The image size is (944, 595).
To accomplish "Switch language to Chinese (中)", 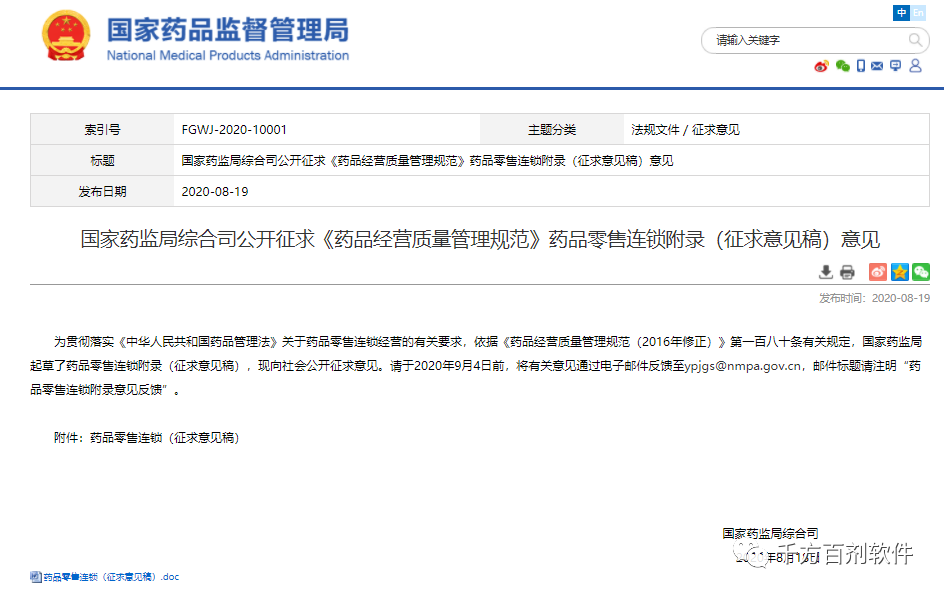I will 901,13.
